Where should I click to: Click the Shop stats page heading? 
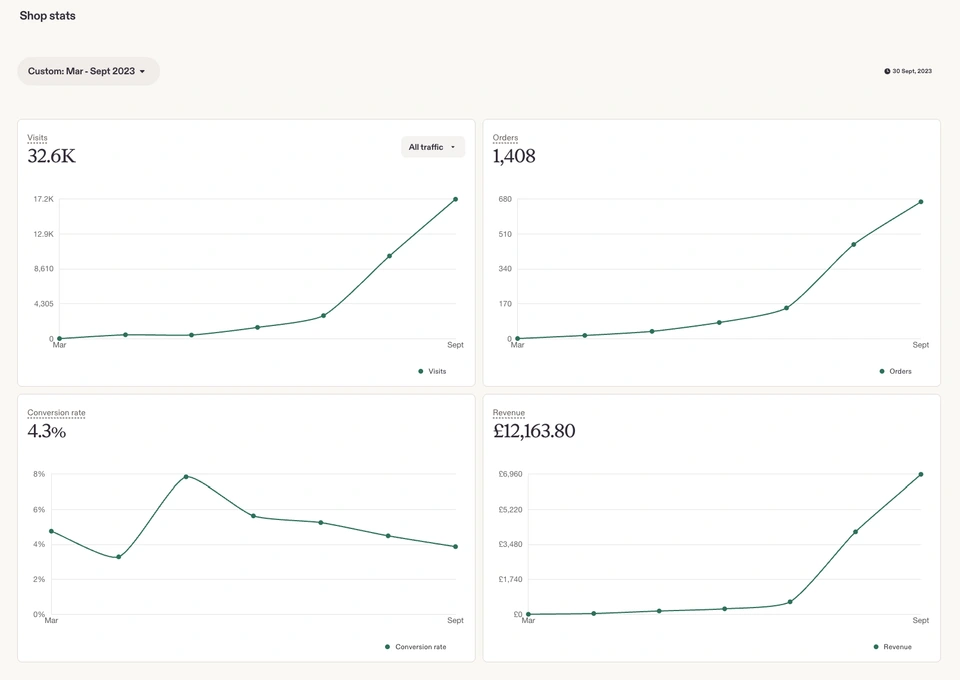pyautogui.click(x=47, y=16)
